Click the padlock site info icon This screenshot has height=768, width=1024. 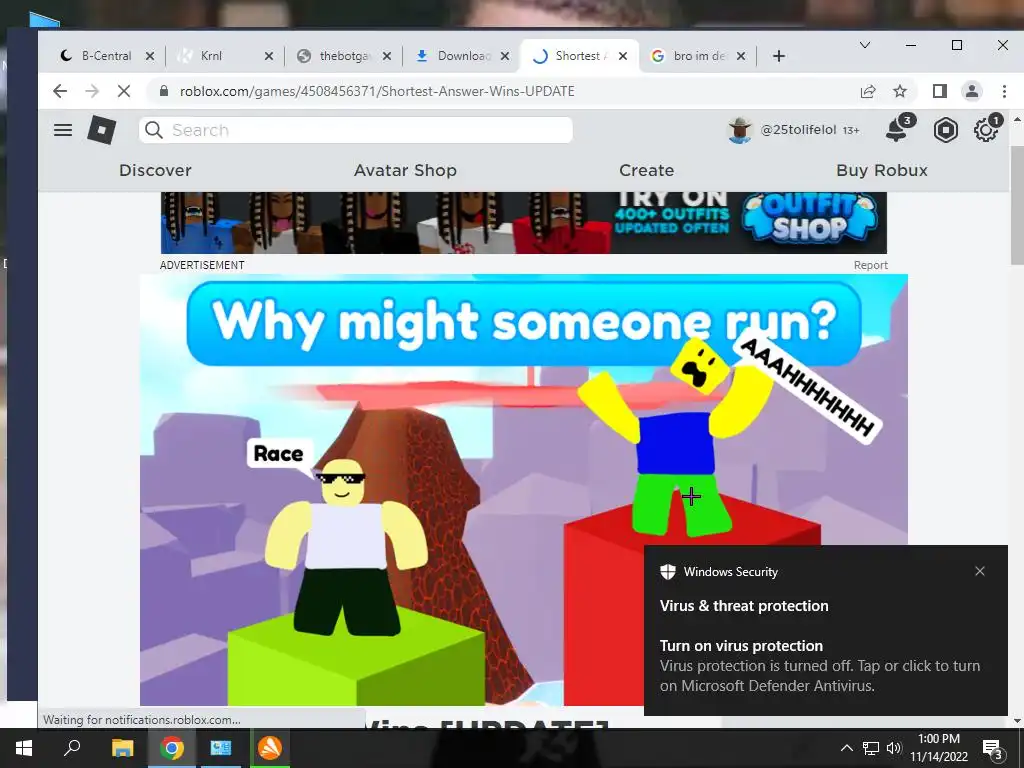pyautogui.click(x=164, y=91)
